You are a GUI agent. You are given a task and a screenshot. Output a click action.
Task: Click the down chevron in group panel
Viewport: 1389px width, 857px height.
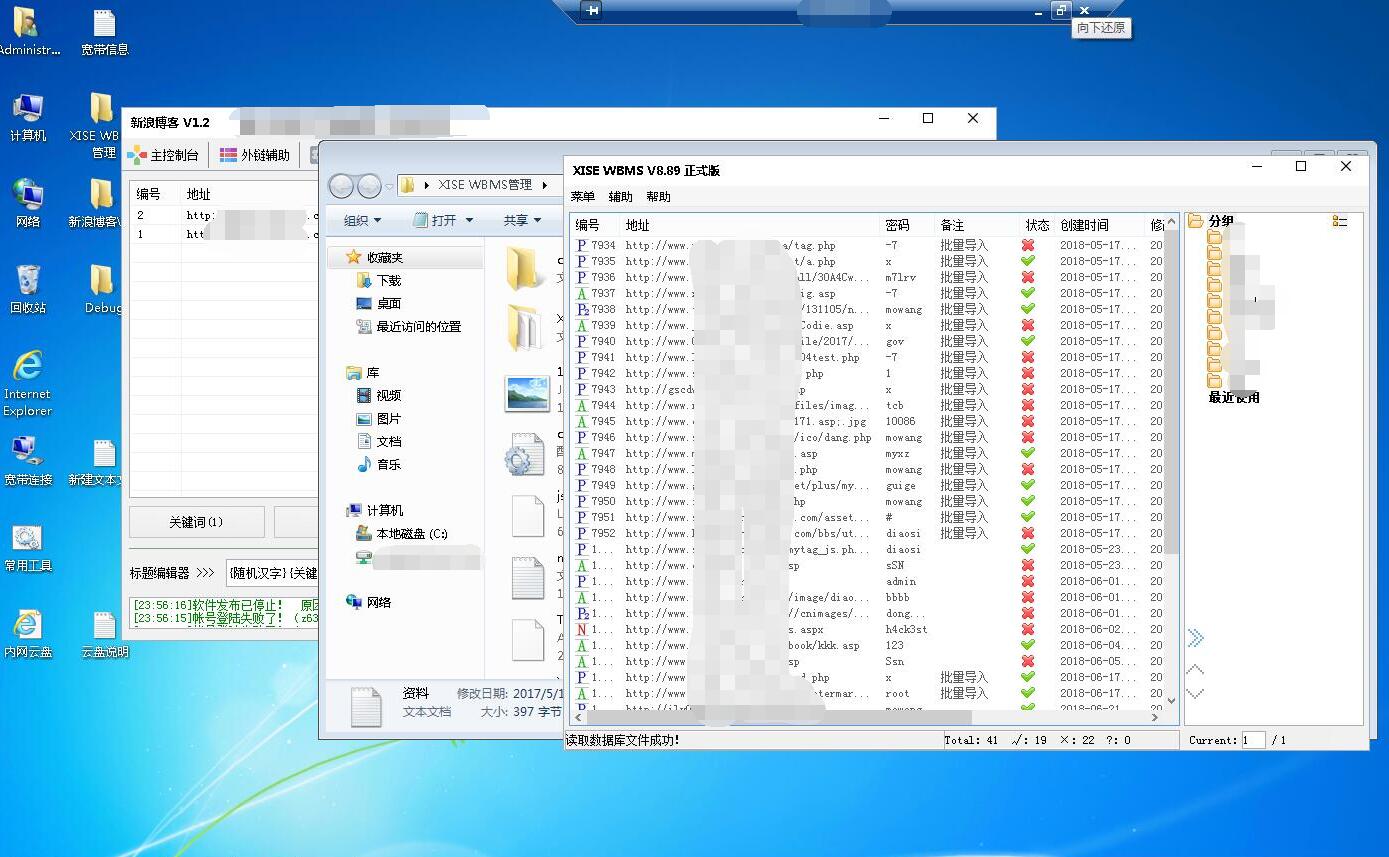1195,692
